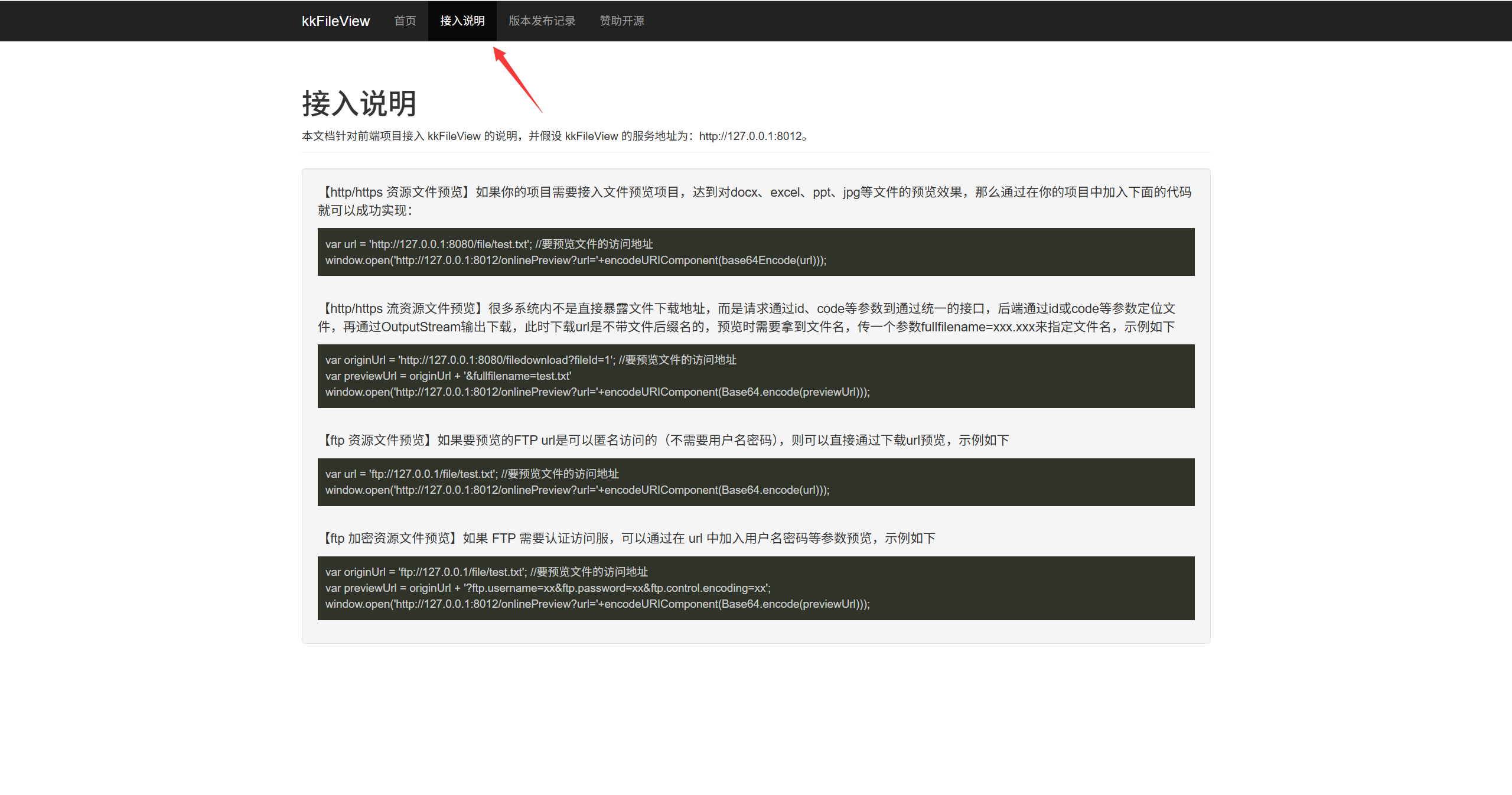
Task: Open the 版本发布记录 menu item
Action: tap(542, 21)
